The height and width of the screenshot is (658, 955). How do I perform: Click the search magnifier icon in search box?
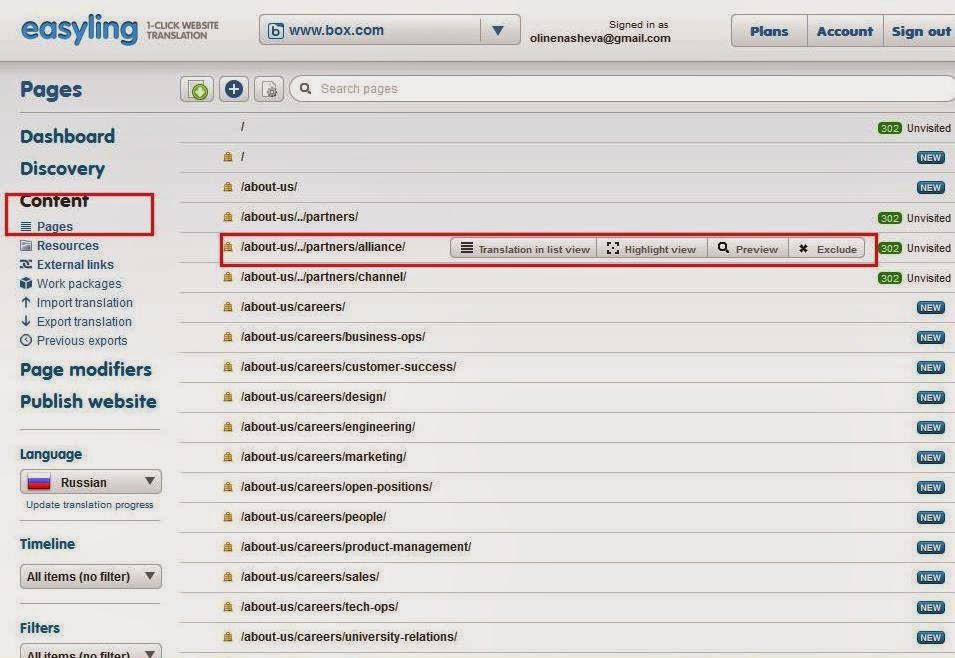pos(306,88)
